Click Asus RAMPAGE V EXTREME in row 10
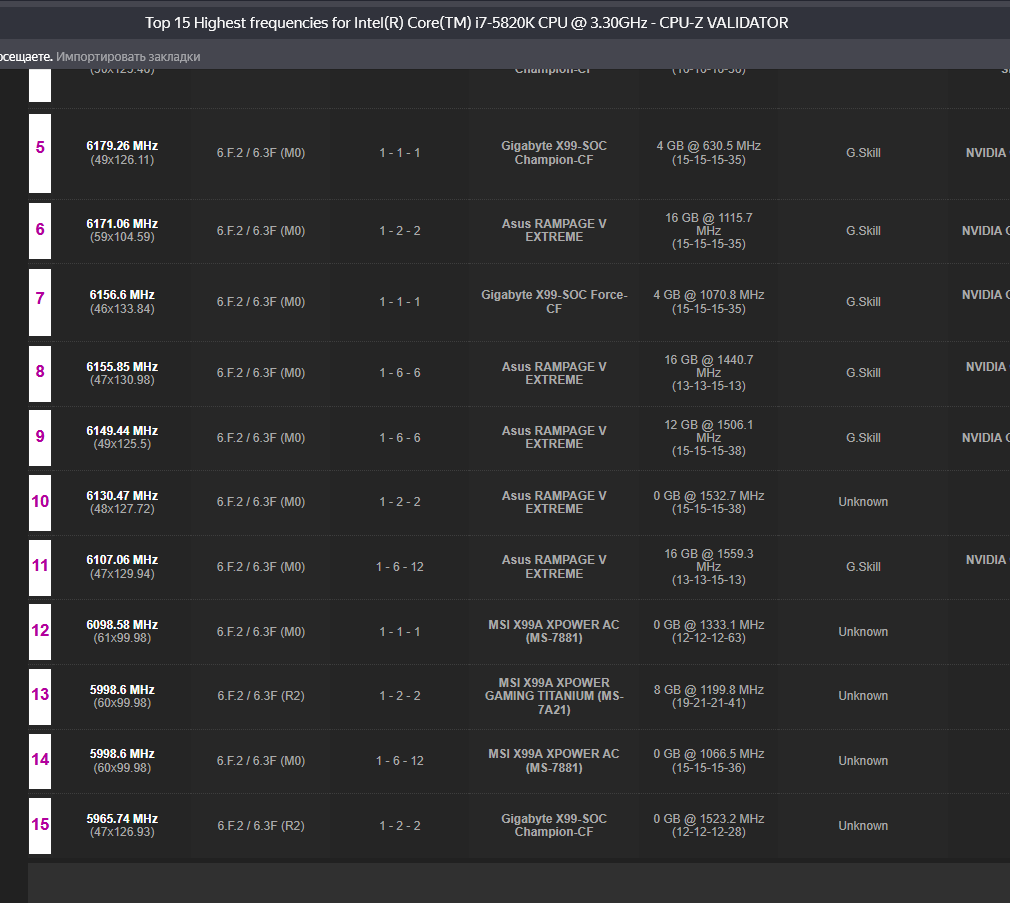The height and width of the screenshot is (903, 1010). 554,502
